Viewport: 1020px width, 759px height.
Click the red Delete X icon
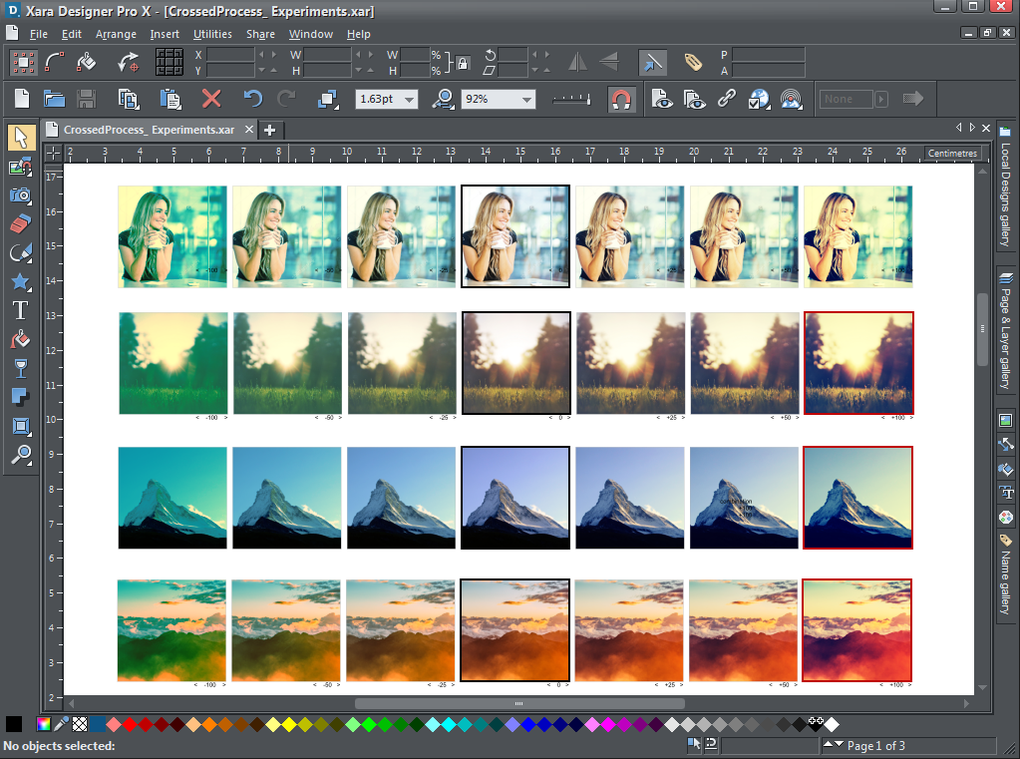tap(211, 99)
